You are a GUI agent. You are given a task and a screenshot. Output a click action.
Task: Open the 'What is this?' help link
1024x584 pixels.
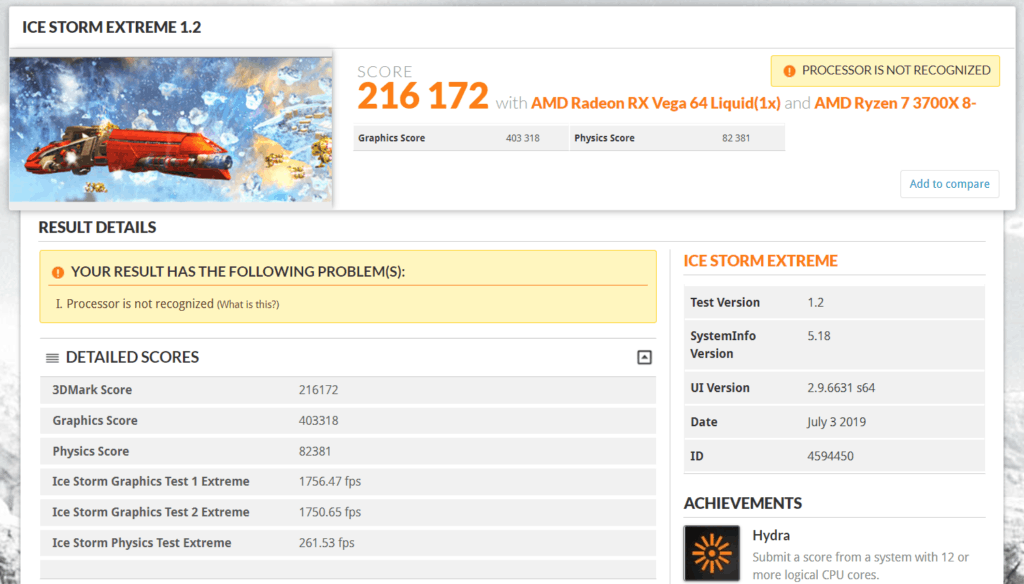[x=248, y=304]
